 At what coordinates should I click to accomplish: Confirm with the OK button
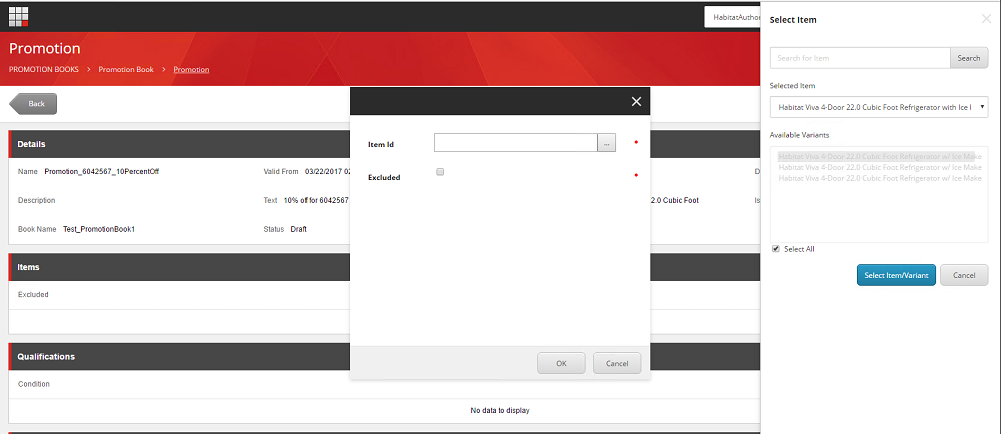561,363
